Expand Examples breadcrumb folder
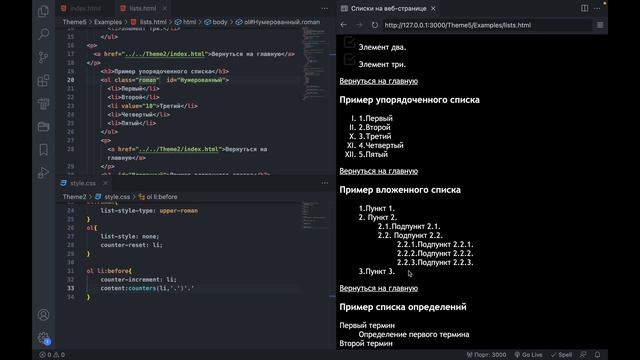Viewport: 640px width, 360px height. (x=108, y=22)
